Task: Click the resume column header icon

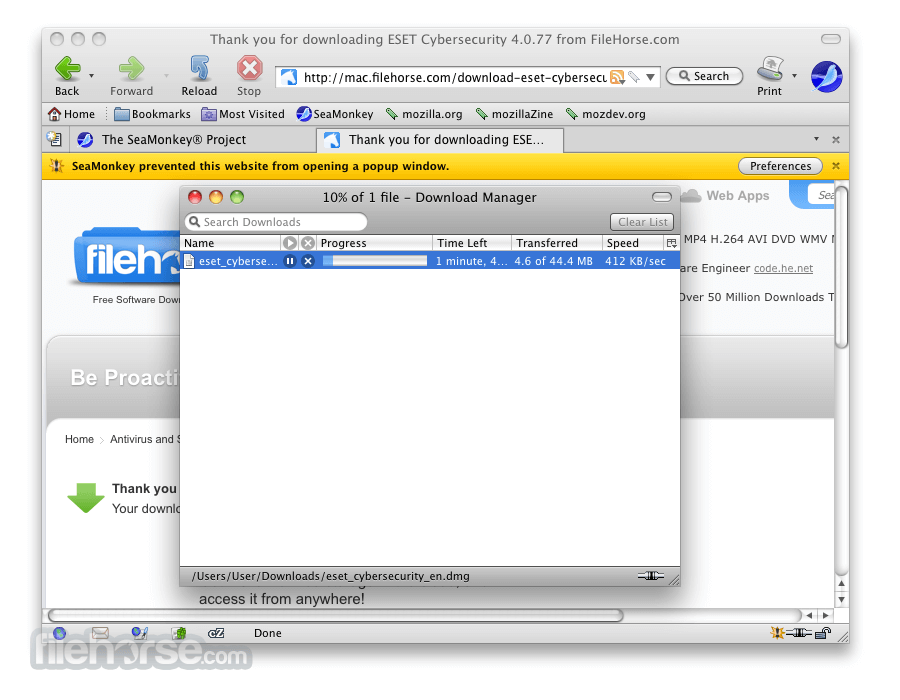Action: 290,243
